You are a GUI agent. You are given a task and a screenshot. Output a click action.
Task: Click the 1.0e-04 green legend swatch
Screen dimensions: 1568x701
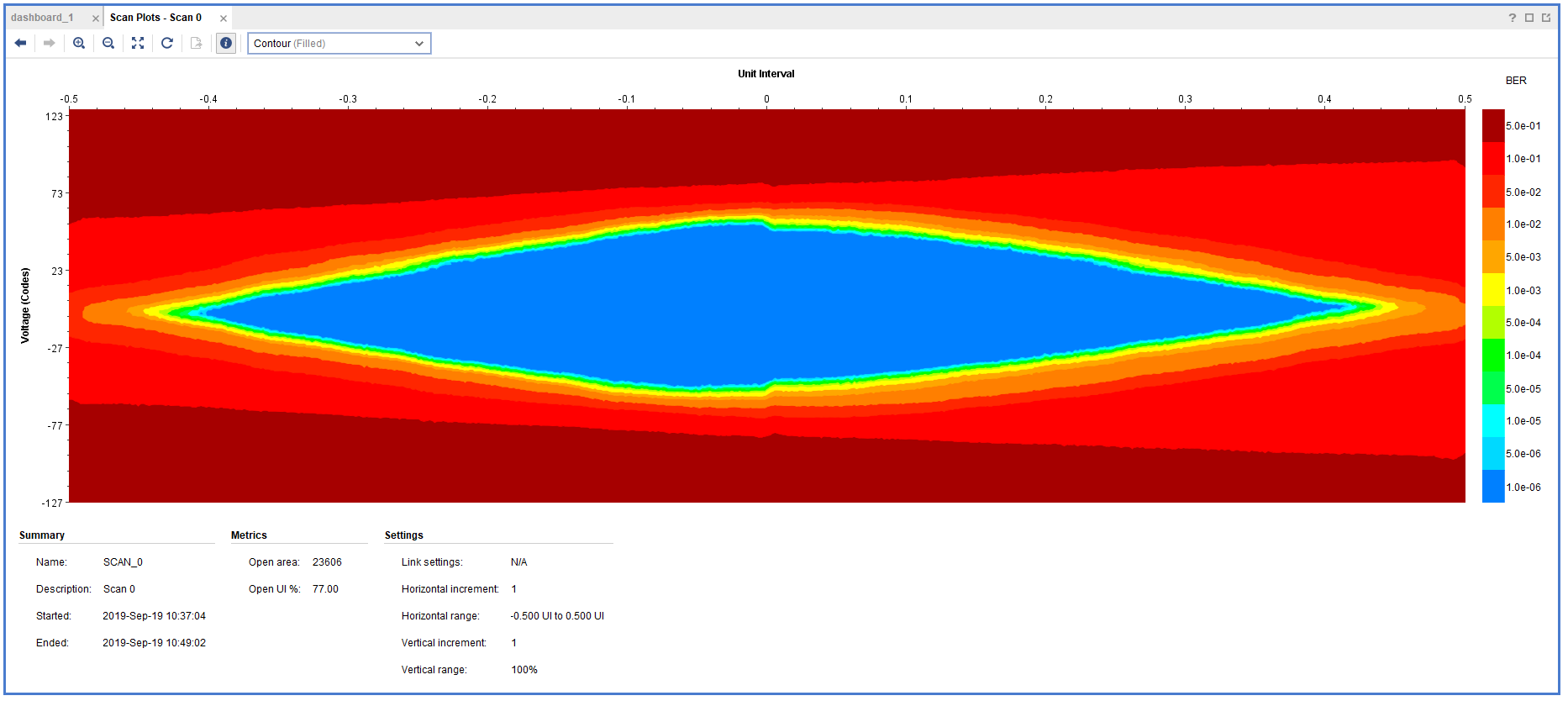coord(1493,356)
